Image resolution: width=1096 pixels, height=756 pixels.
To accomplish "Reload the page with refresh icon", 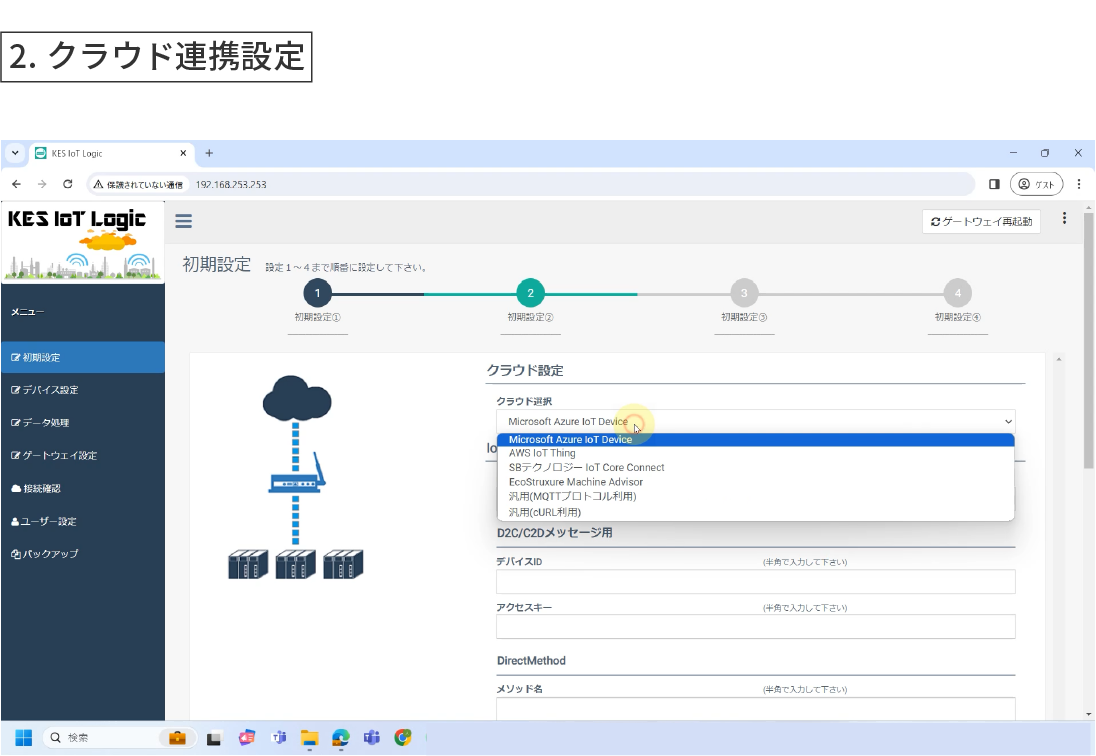I will pyautogui.click(x=68, y=184).
